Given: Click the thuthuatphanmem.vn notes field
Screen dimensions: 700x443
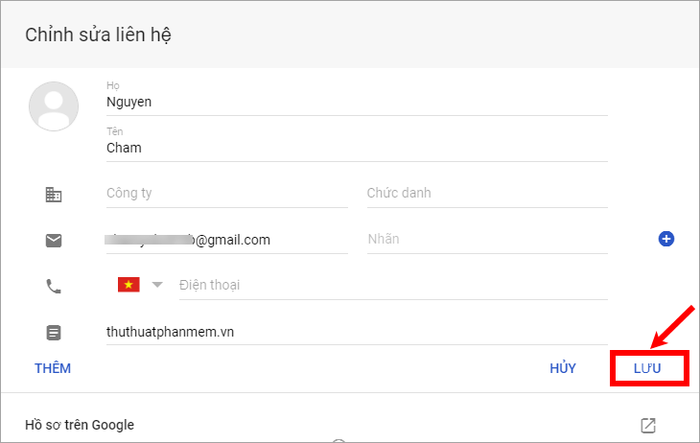Looking at the screenshot, I should coord(357,332).
